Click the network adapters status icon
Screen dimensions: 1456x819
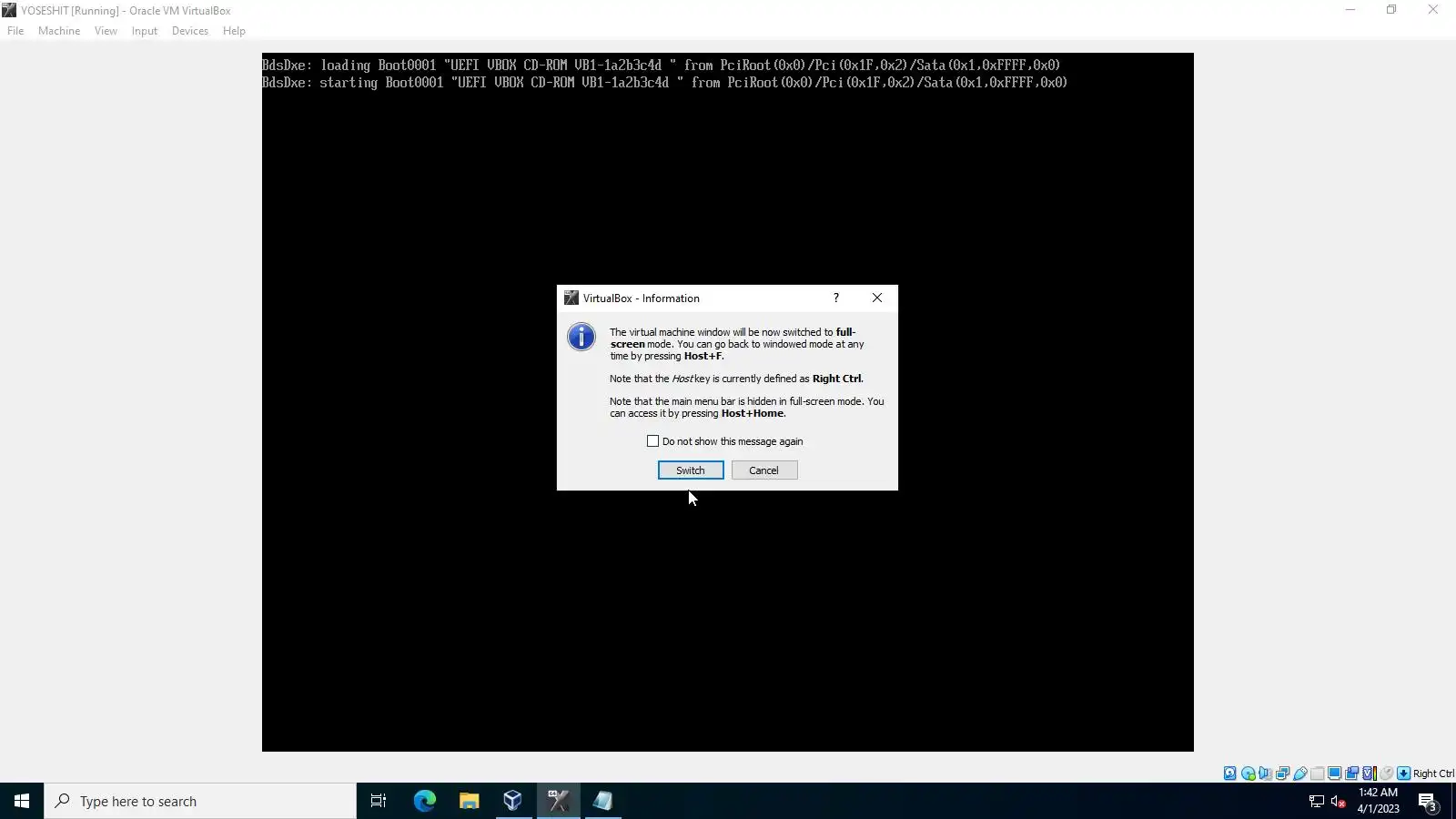coord(1282,773)
